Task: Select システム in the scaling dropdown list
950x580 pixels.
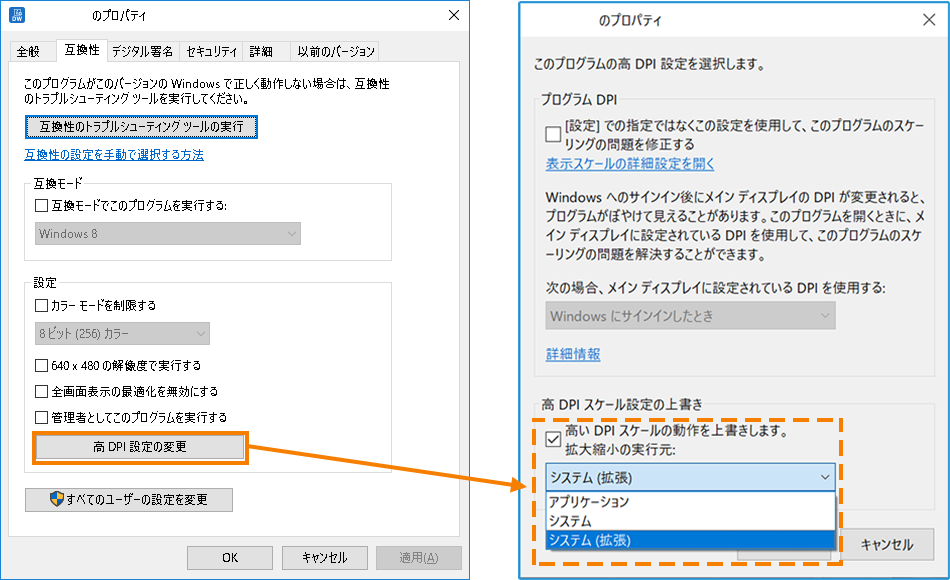Action: point(690,521)
